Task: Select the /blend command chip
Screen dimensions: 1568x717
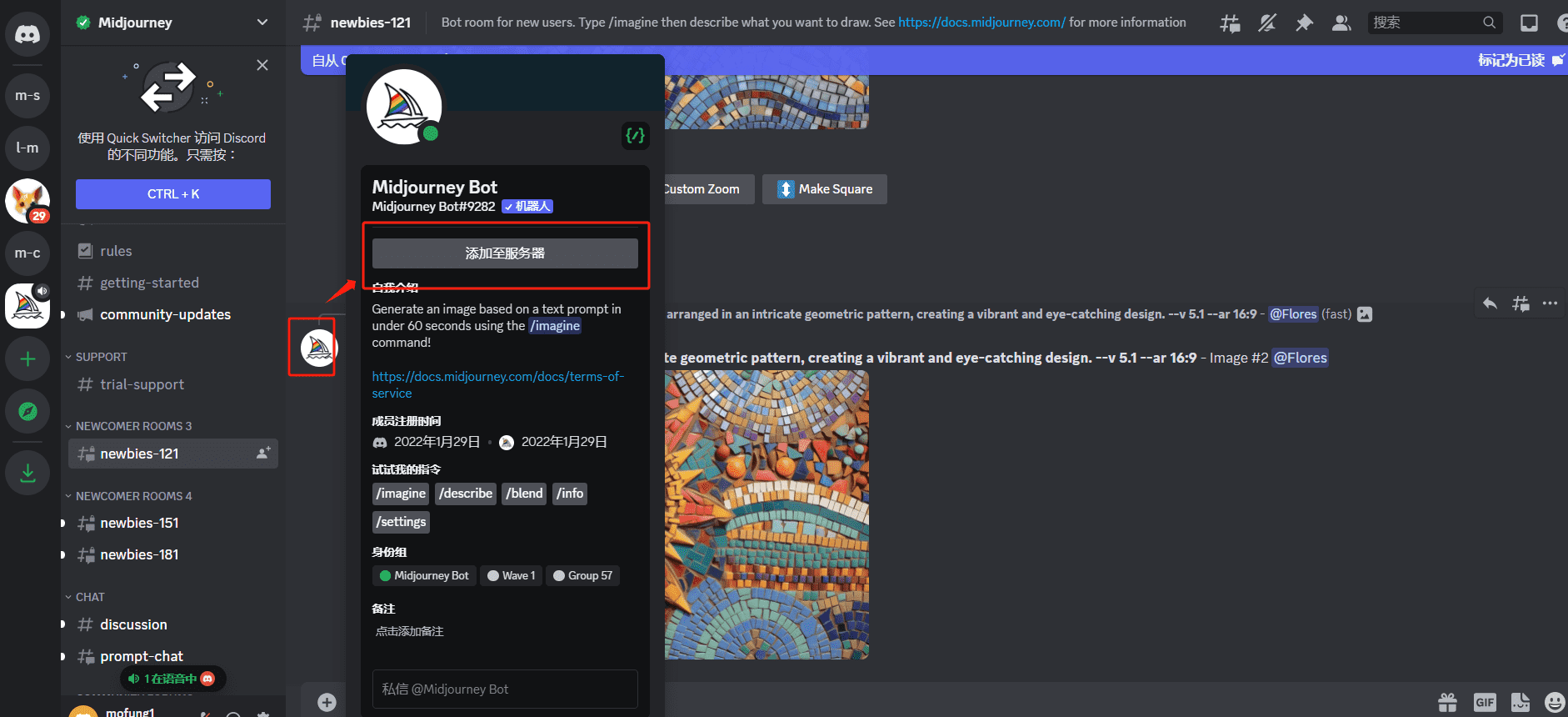Action: point(524,494)
